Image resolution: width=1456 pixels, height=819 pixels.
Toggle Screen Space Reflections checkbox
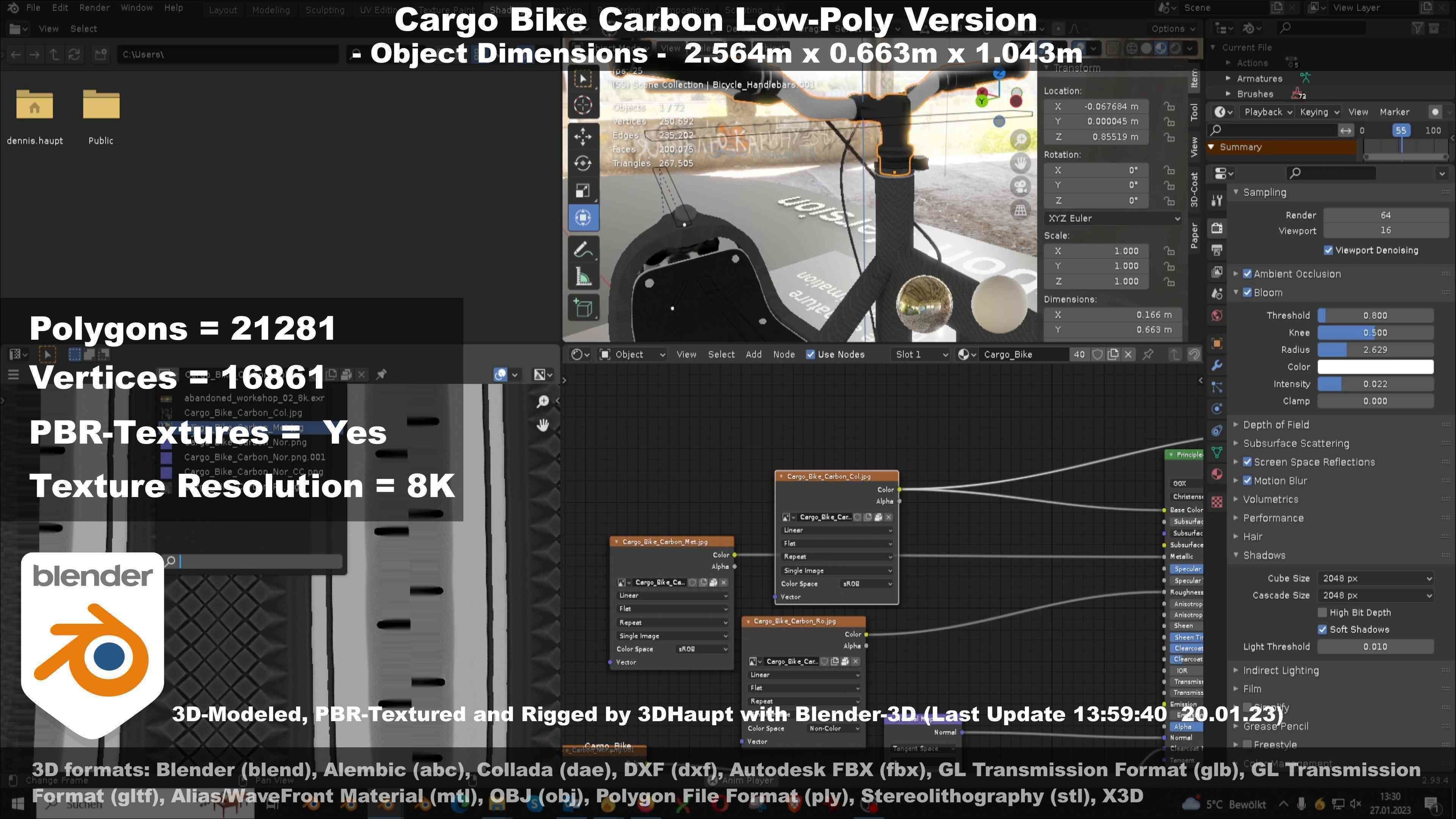click(x=1247, y=462)
